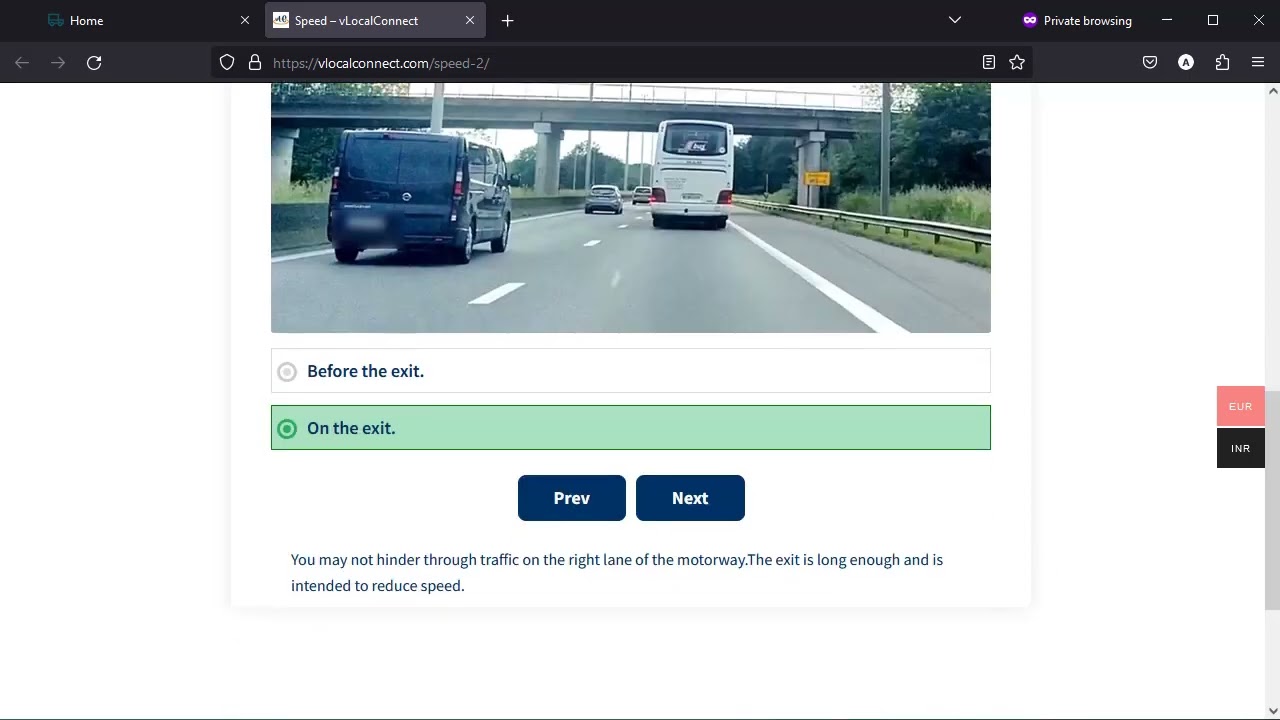Viewport: 1280px width, 720px height.
Task: Click the scrollbar down arrow
Action: pyautogui.click(x=1272, y=710)
